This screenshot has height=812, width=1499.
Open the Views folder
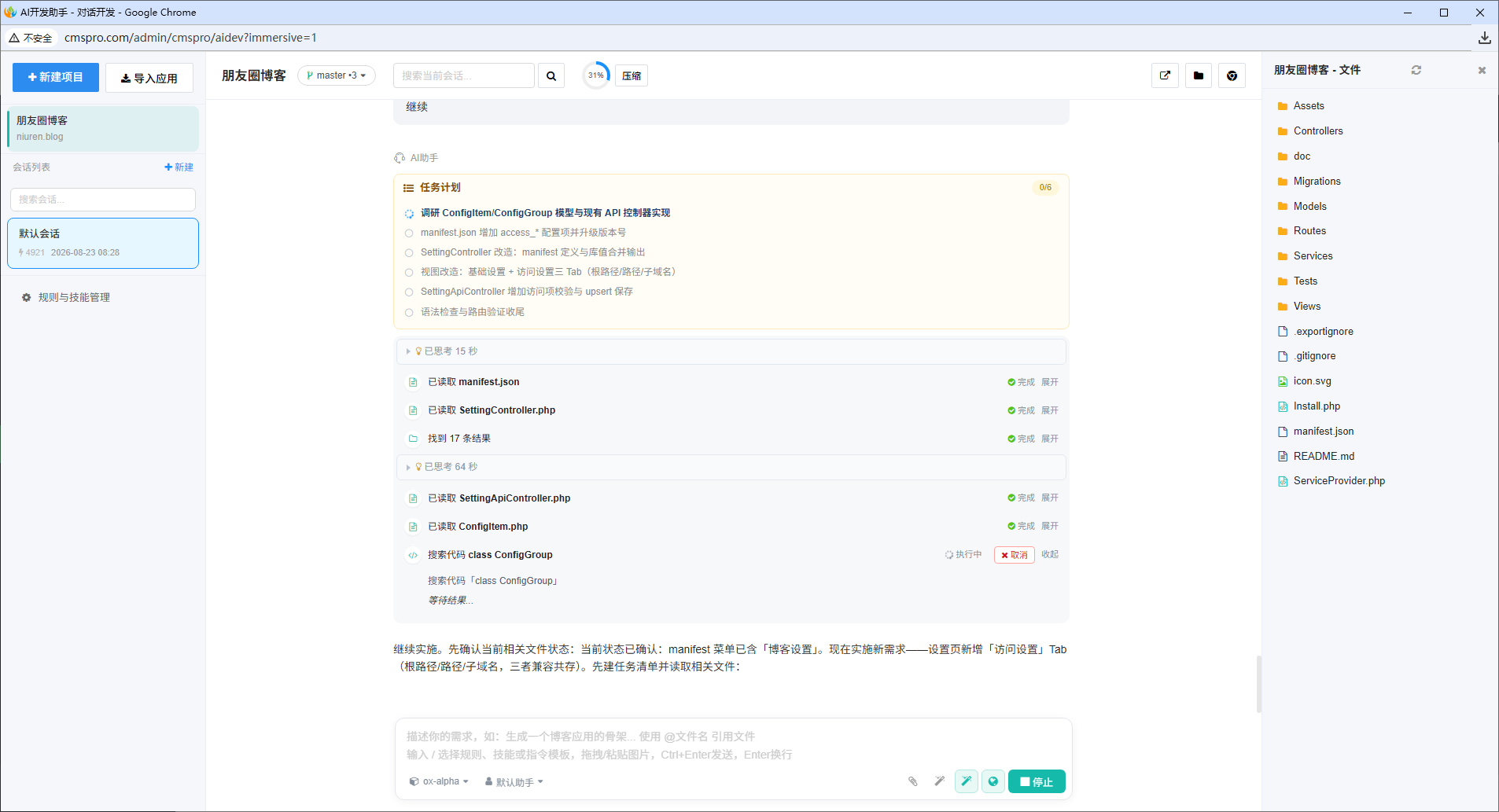(1306, 307)
